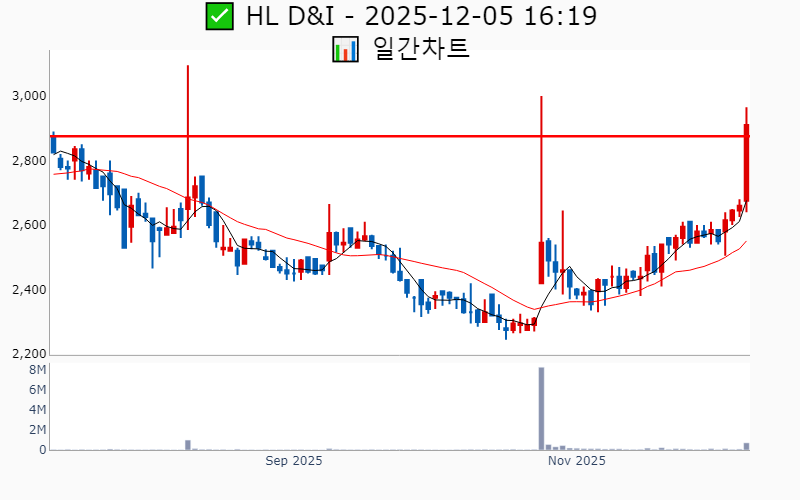Image resolution: width=800 pixels, height=500 pixels.
Task: Click the green checkmark icon in the title
Action: tap(219, 17)
